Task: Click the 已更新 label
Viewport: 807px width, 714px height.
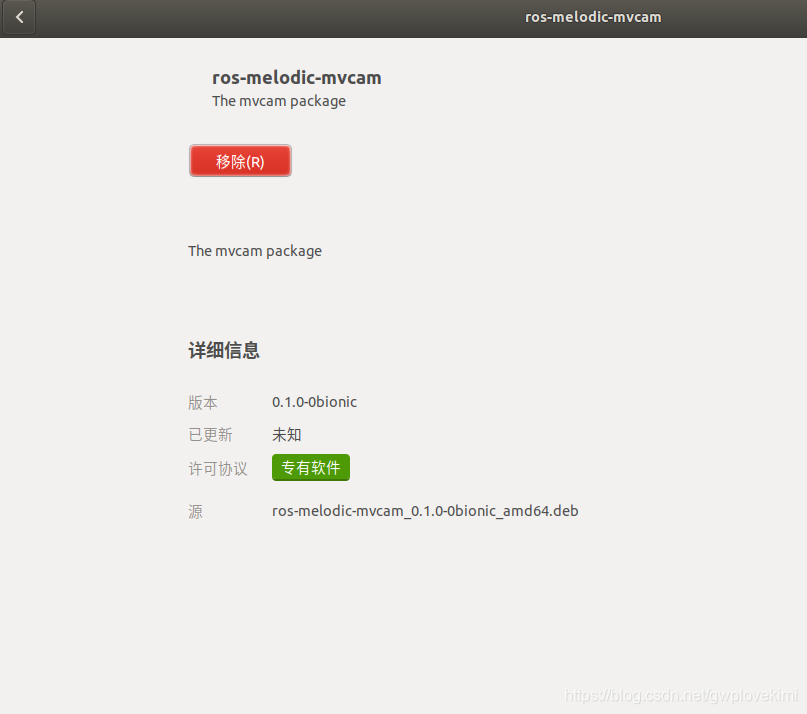Action: pos(210,435)
